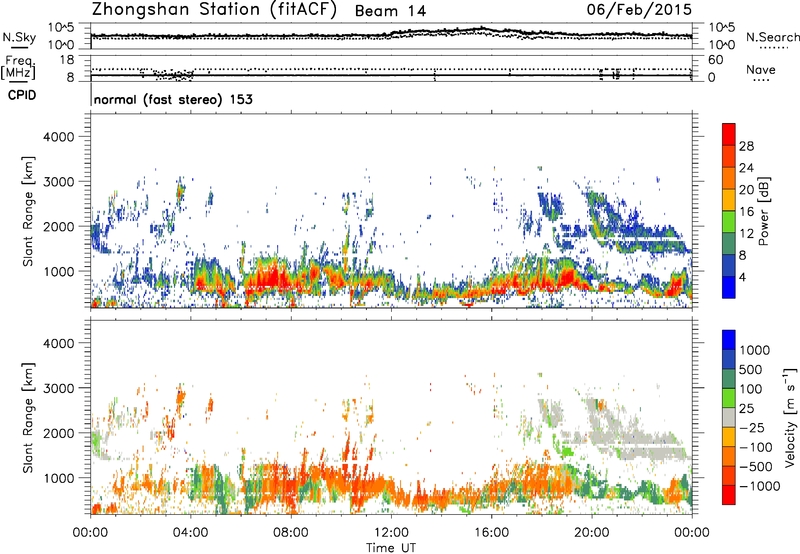Click the '60' Nave tick label
This screenshot has height=554, width=800.
[715, 60]
